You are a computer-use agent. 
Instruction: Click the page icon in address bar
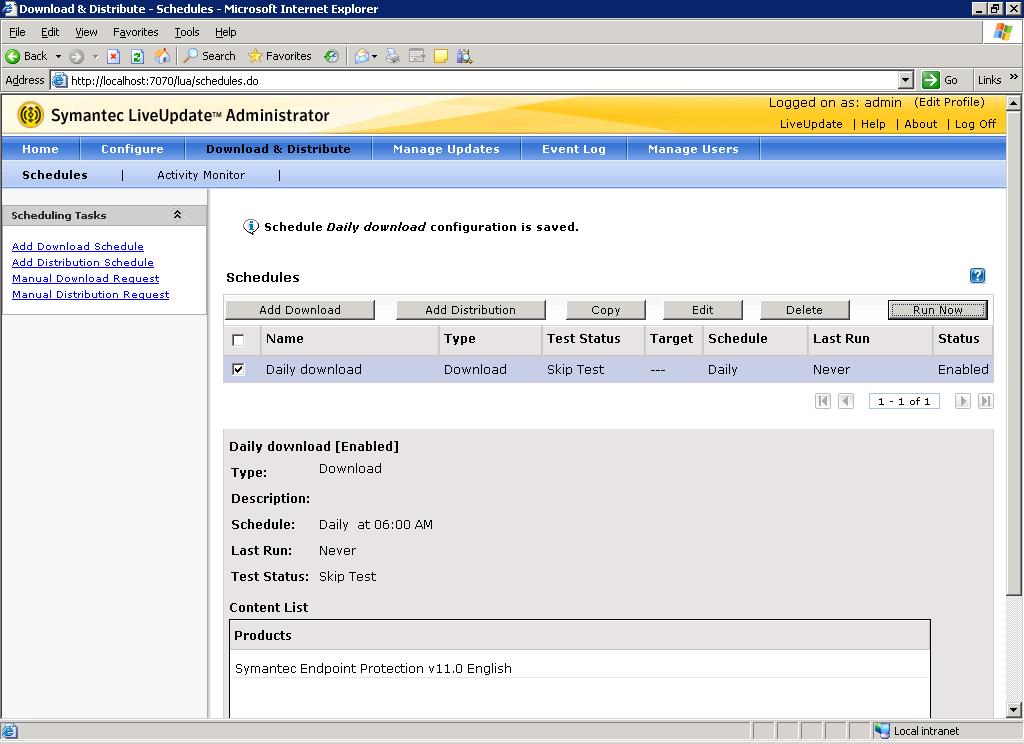point(59,80)
